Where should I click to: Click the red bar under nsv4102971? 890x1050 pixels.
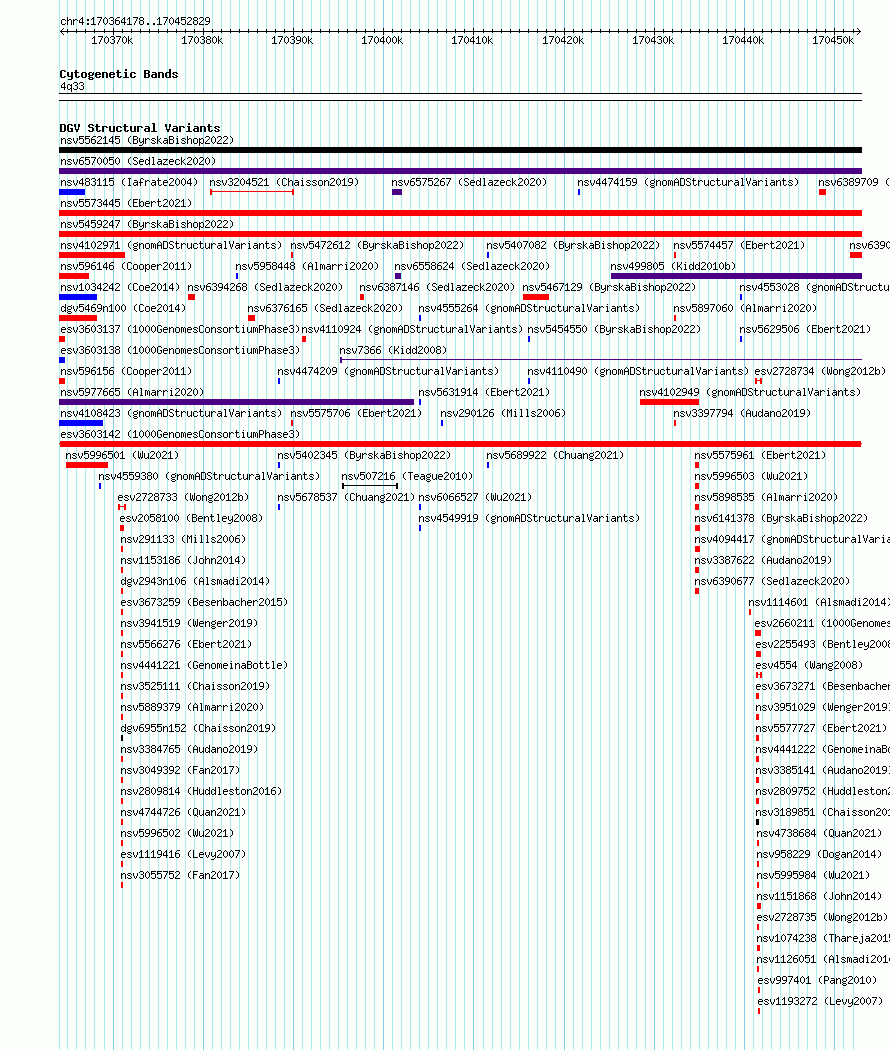coord(92,255)
